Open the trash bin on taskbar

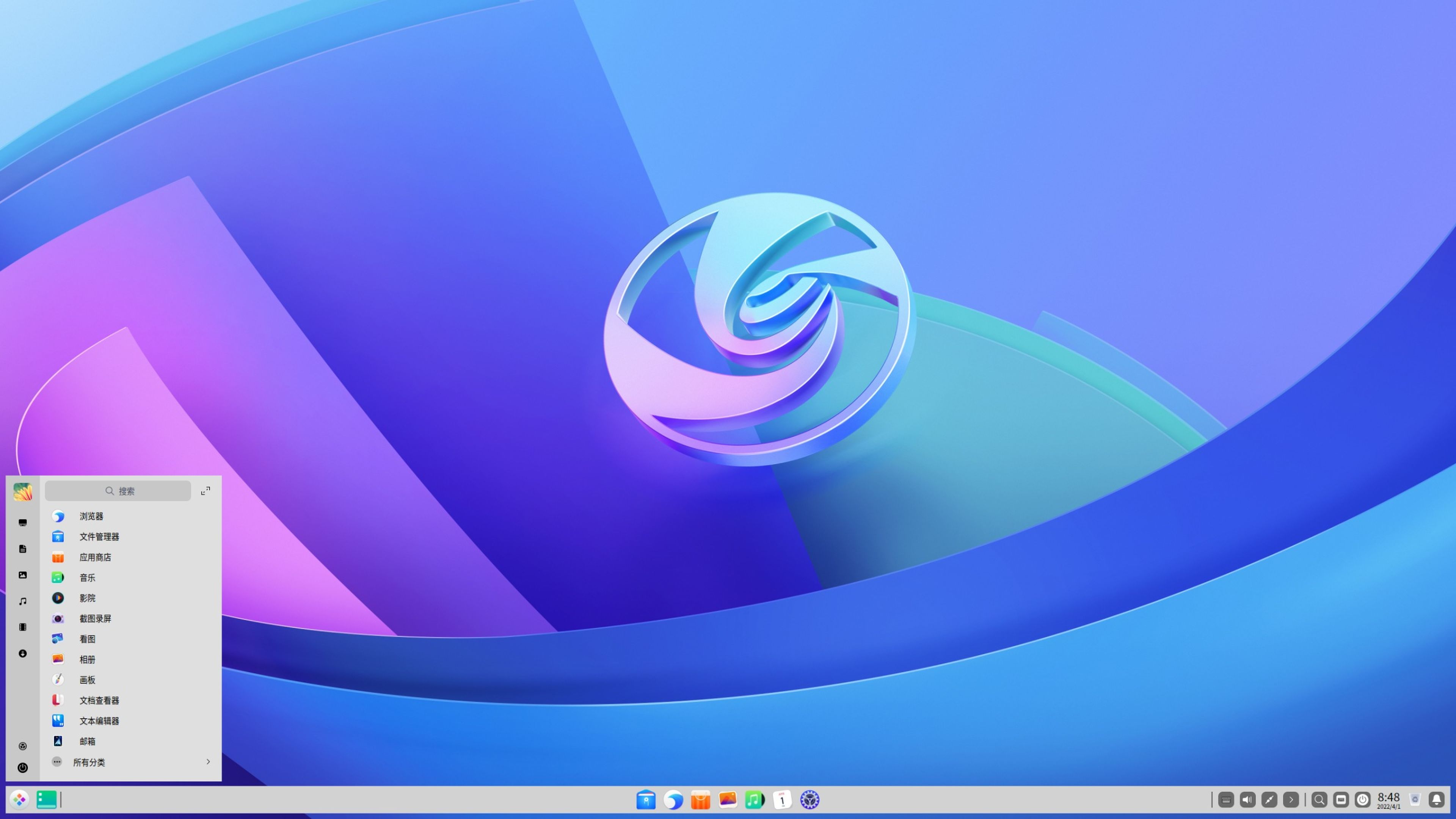click(1415, 800)
